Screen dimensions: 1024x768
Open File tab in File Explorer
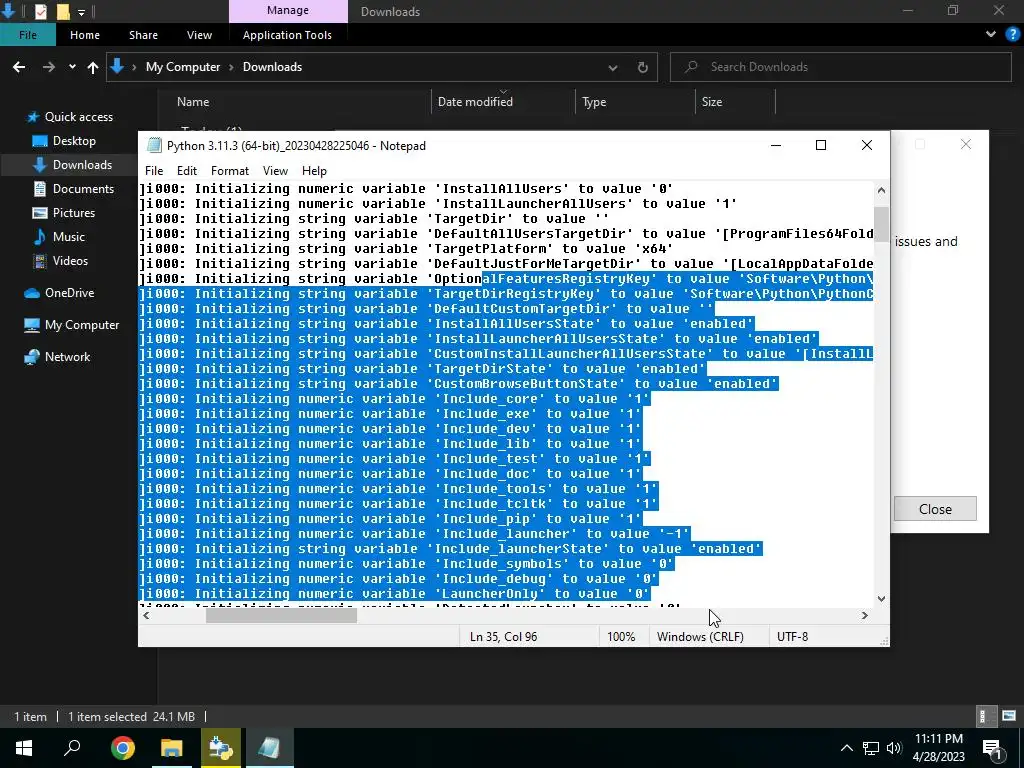pos(28,35)
